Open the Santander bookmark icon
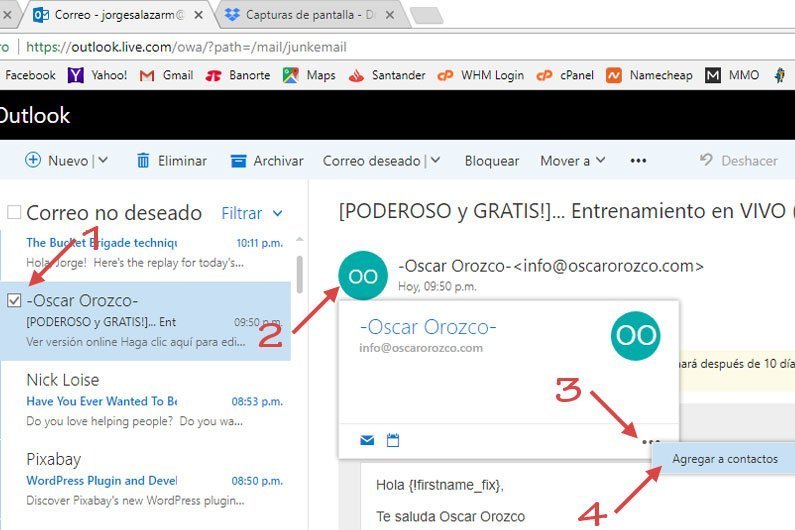 [x=356, y=76]
